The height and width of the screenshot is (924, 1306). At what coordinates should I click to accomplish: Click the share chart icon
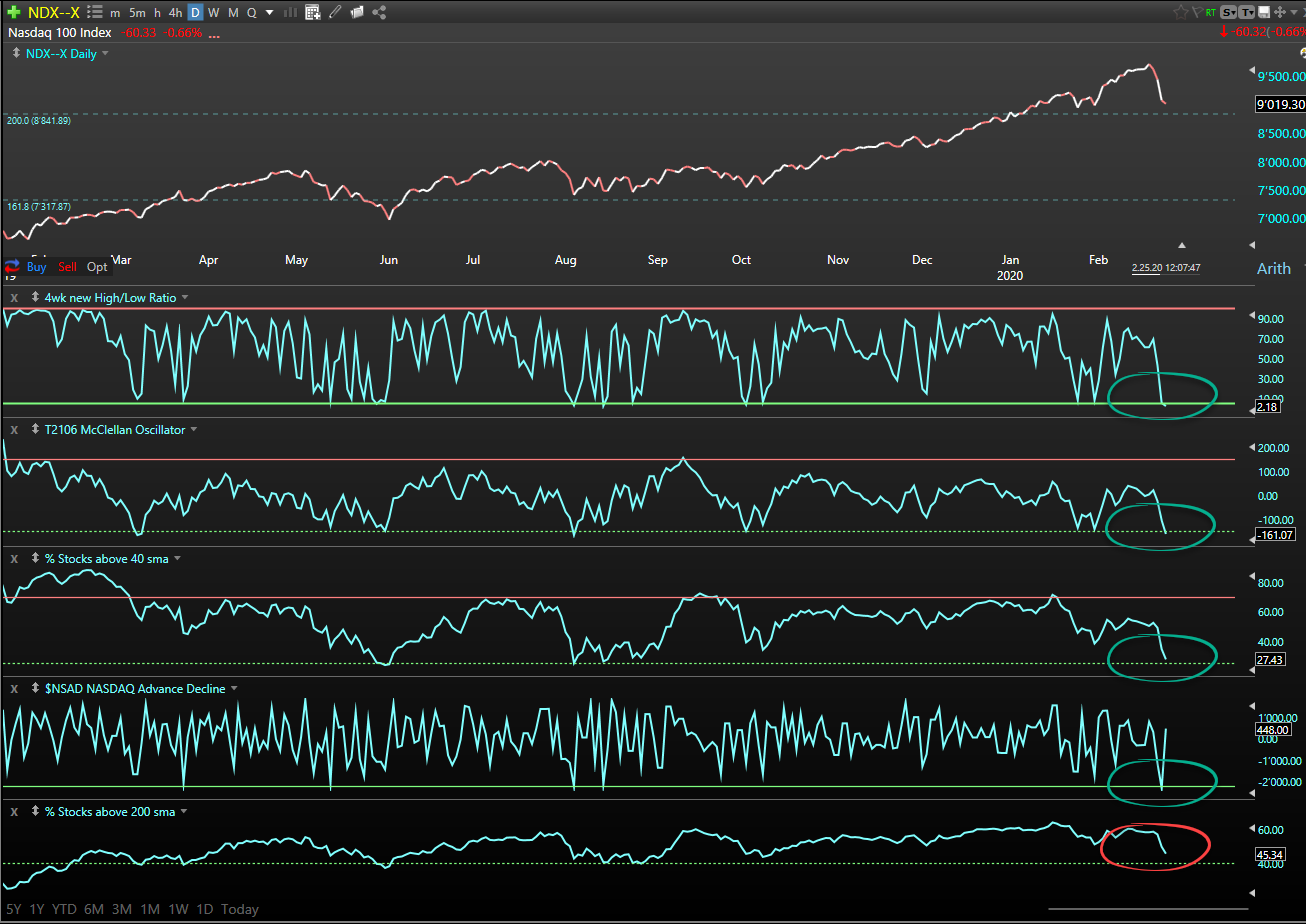click(x=380, y=13)
